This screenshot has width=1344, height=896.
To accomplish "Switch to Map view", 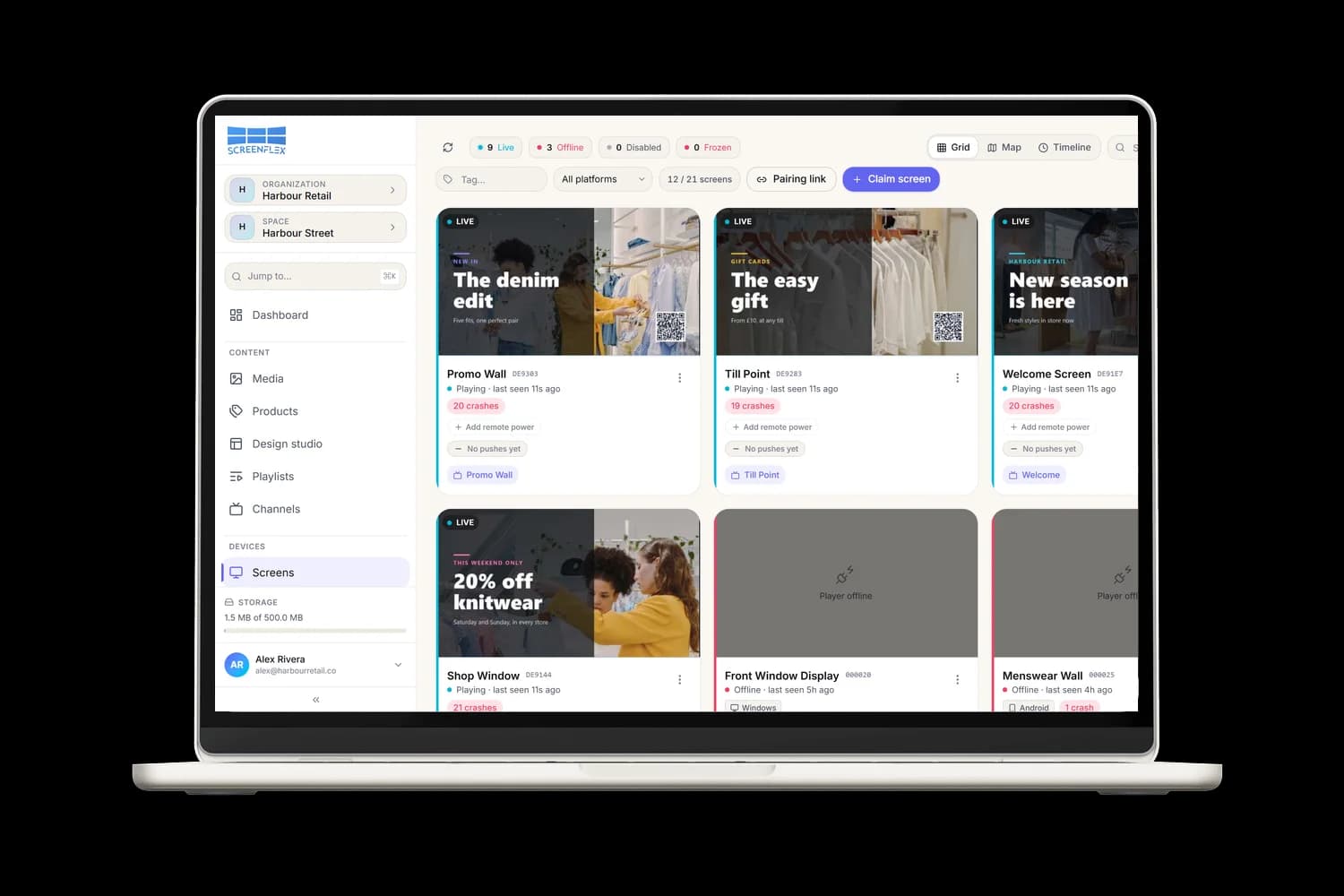I will (x=1004, y=148).
